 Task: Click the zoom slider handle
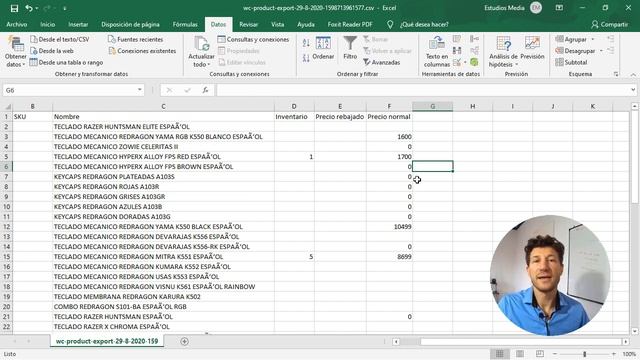point(584,354)
